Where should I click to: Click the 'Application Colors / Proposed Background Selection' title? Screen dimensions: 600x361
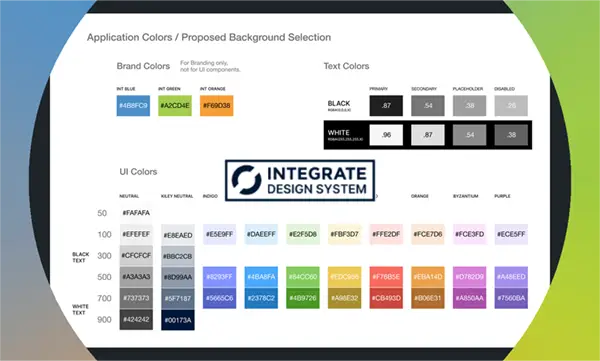tap(209, 38)
